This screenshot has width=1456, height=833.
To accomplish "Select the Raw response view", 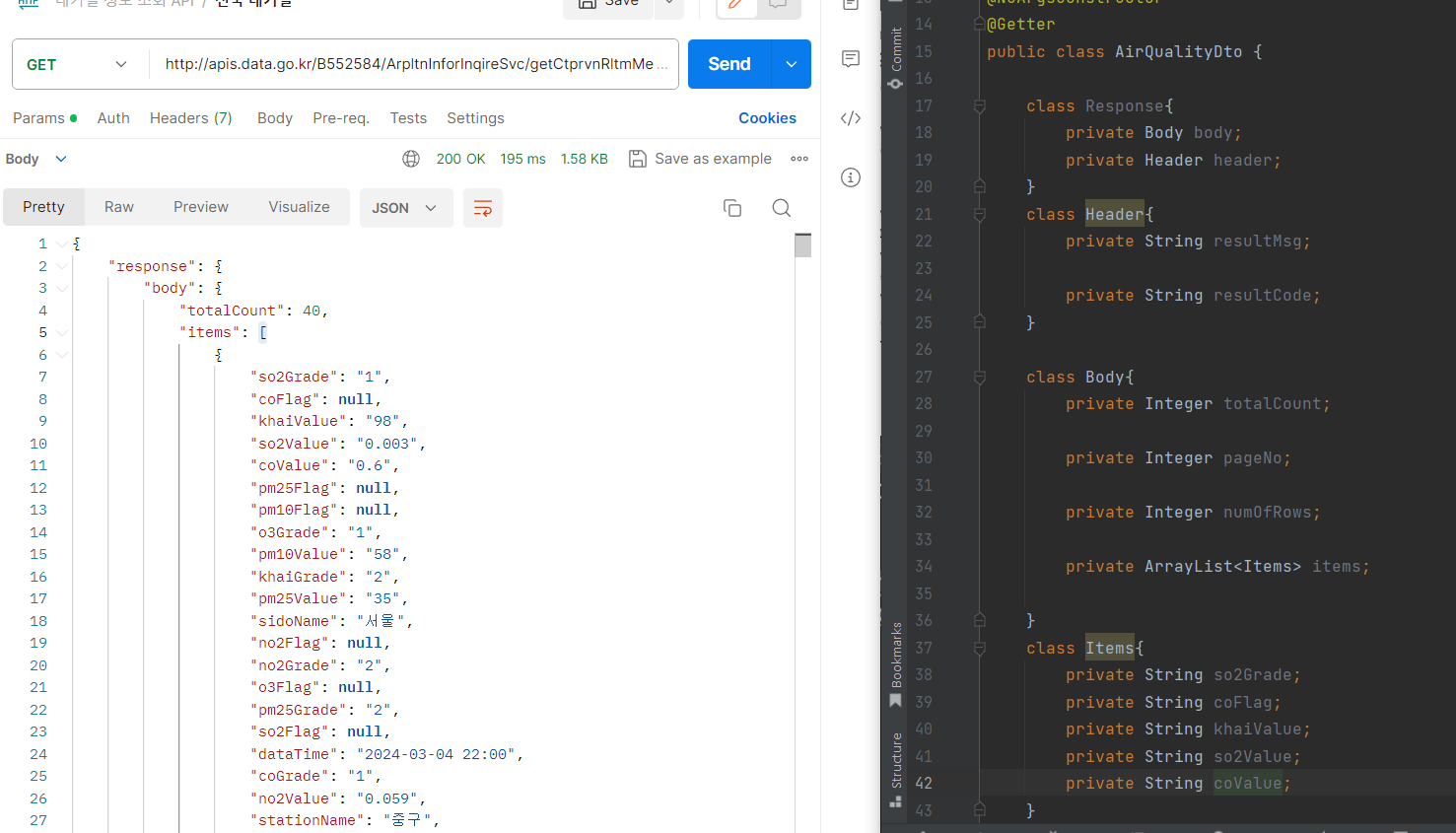I will point(119,207).
